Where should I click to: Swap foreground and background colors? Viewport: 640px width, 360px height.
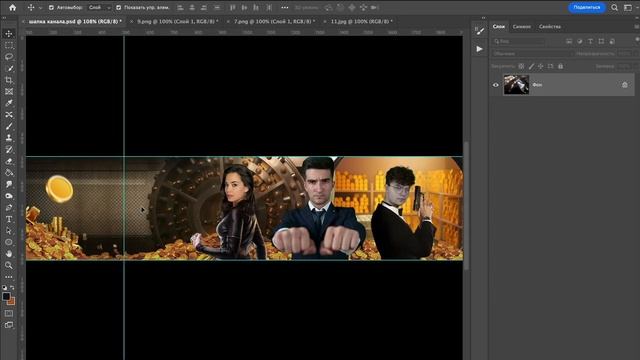coord(12,287)
